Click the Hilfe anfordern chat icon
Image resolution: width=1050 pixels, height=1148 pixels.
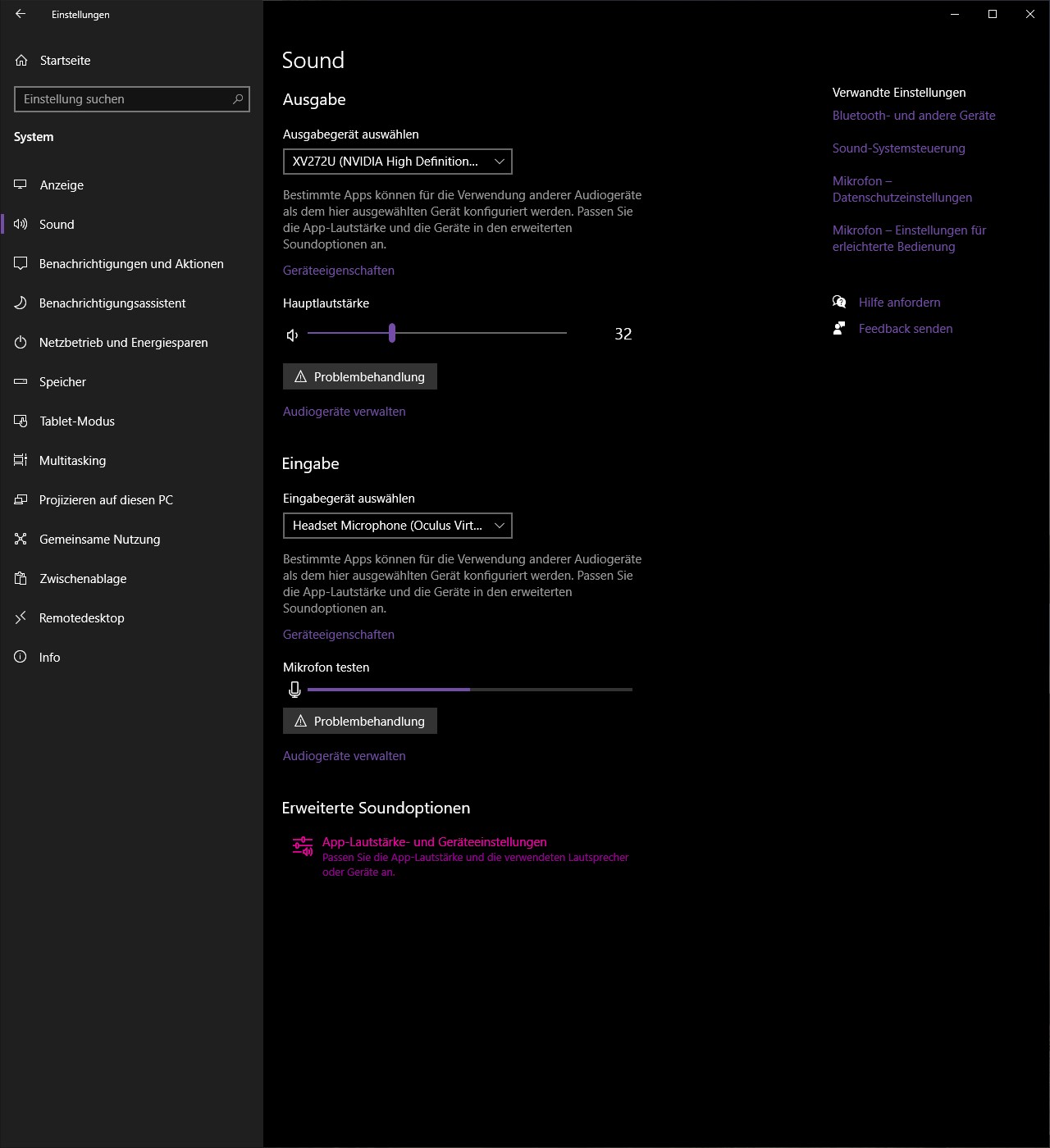pyautogui.click(x=839, y=303)
